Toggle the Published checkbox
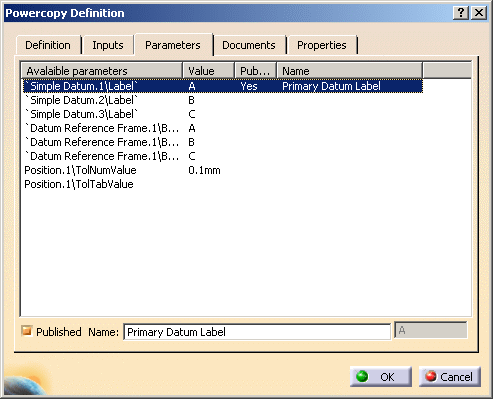 [26, 331]
